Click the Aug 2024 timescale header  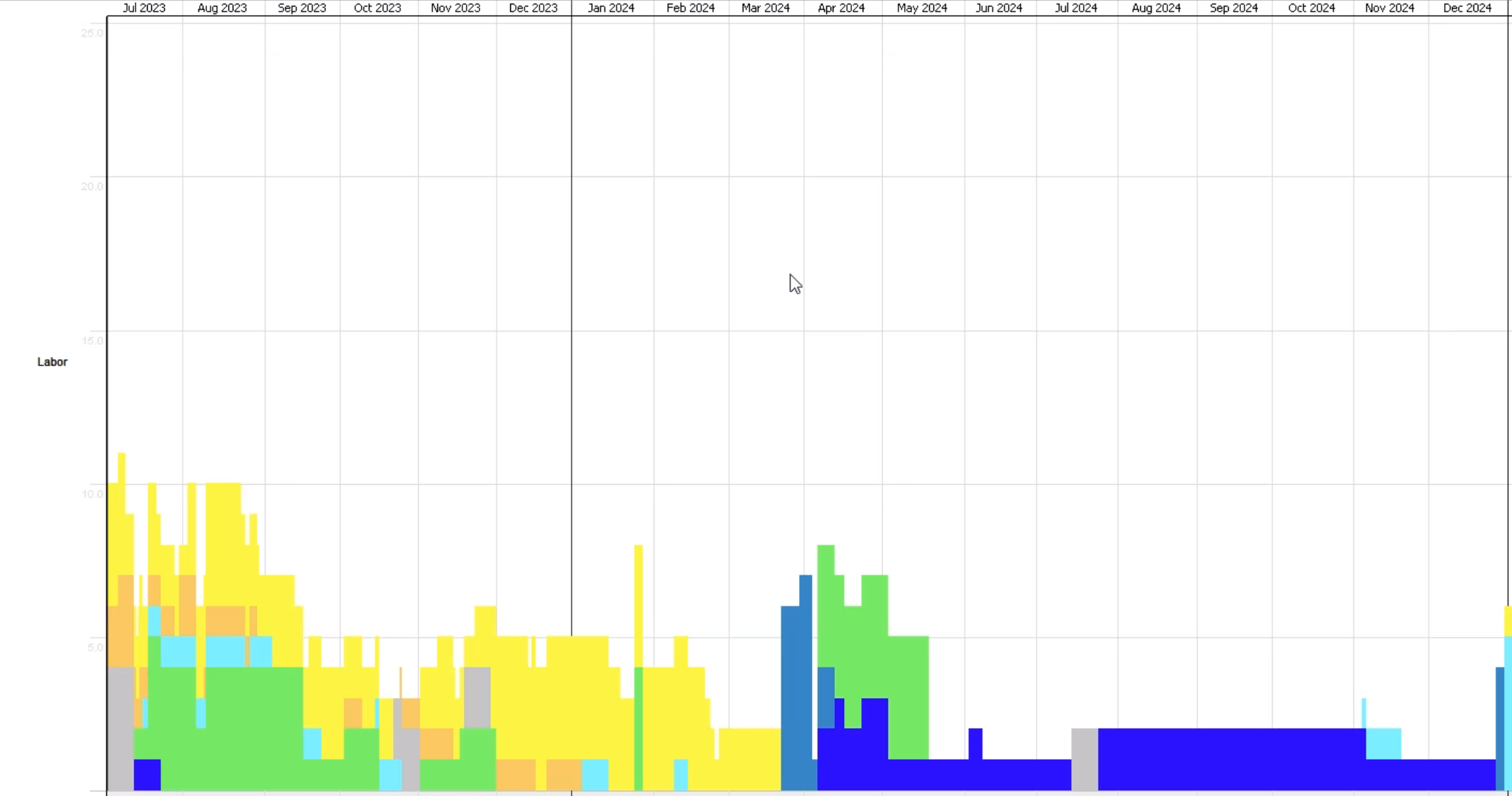click(x=1156, y=8)
